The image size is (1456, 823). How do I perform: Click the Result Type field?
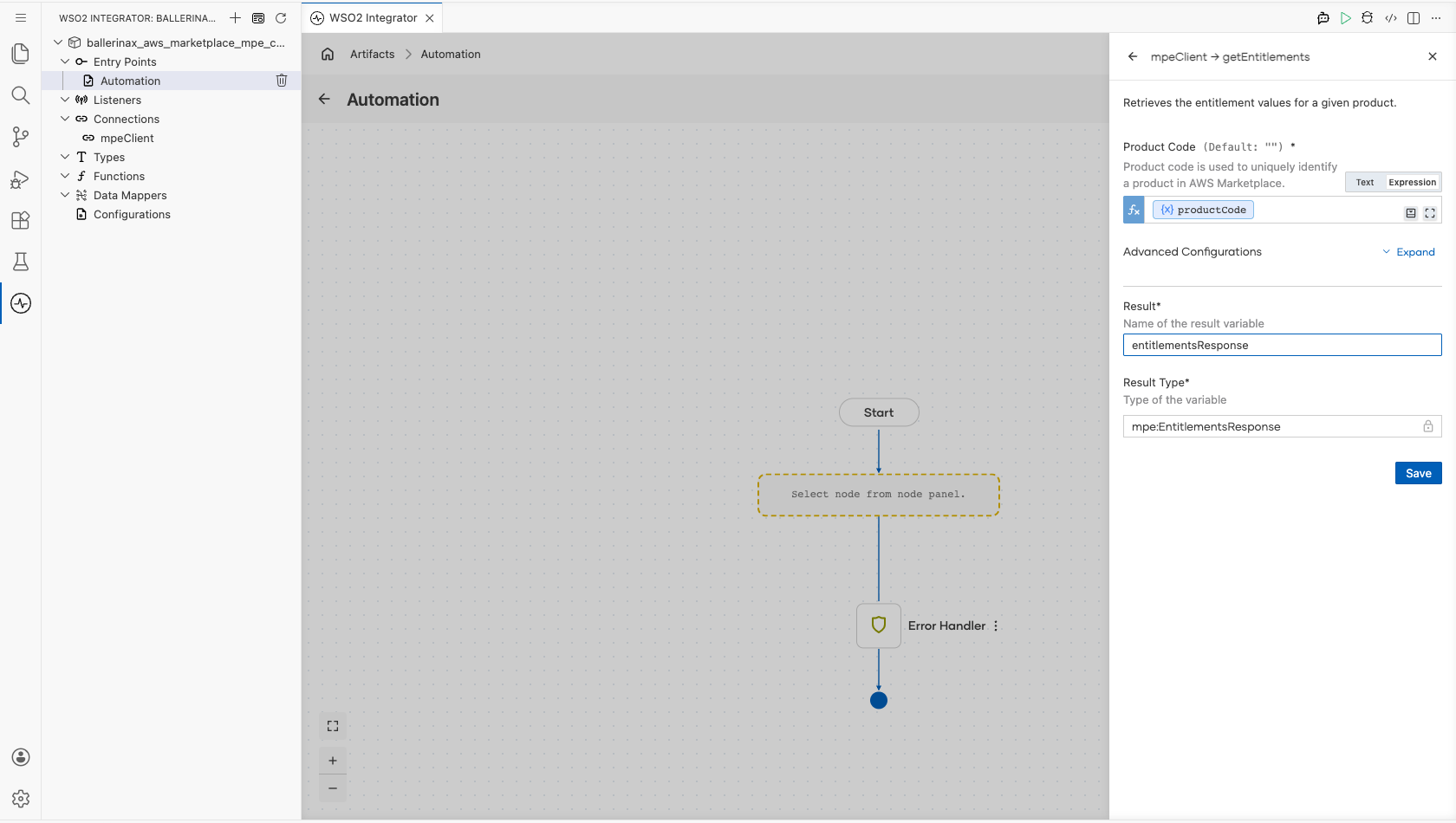click(1283, 426)
